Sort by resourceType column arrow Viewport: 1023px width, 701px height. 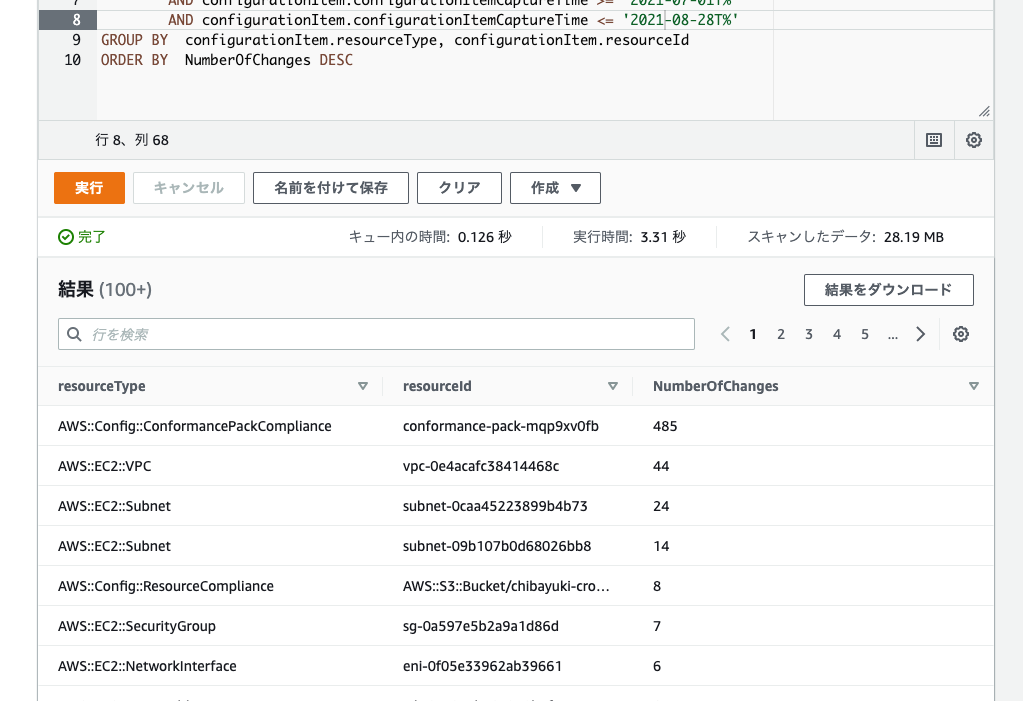[363, 386]
